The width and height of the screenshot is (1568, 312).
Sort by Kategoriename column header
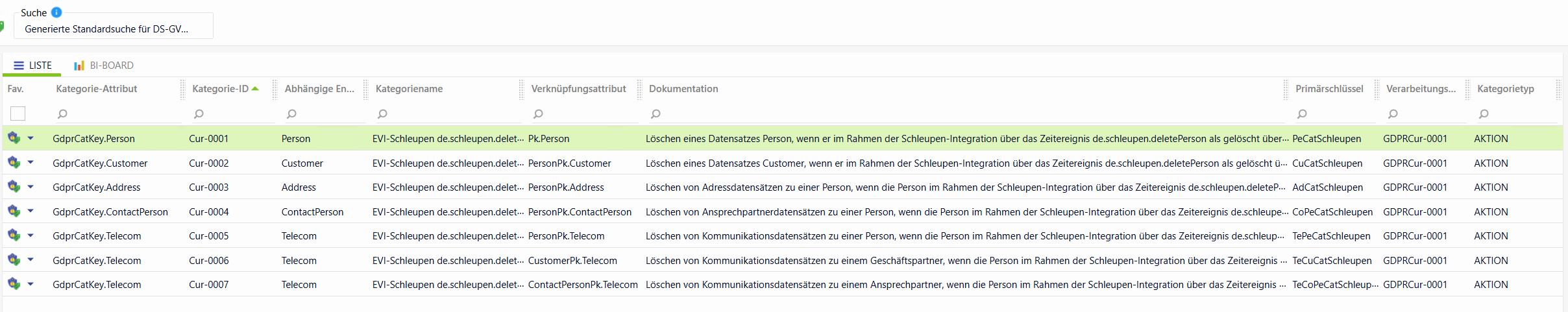coord(409,89)
